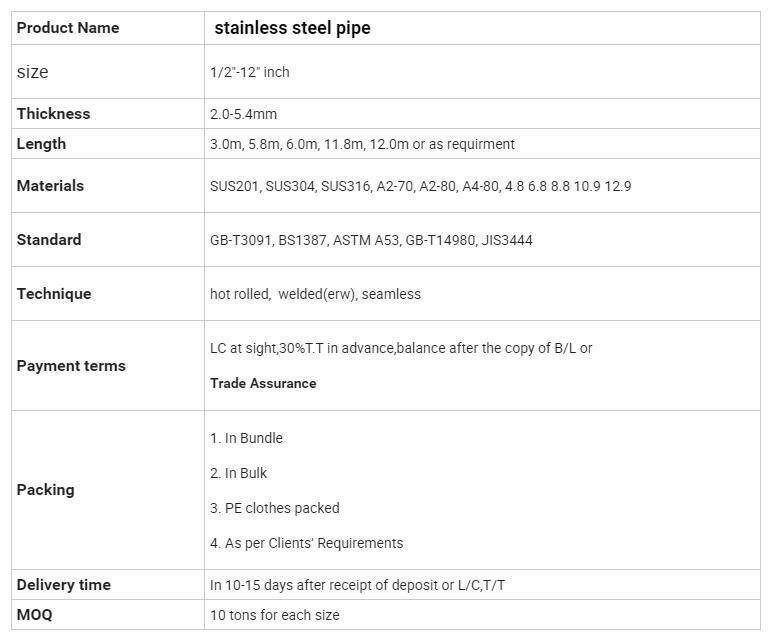Click the bold Trade Assurance text
The image size is (772, 640).
[263, 383]
